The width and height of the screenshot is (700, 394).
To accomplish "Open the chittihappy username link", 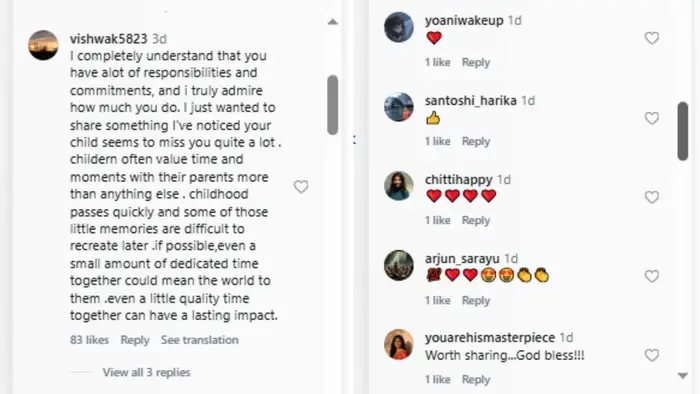I will click(458, 180).
